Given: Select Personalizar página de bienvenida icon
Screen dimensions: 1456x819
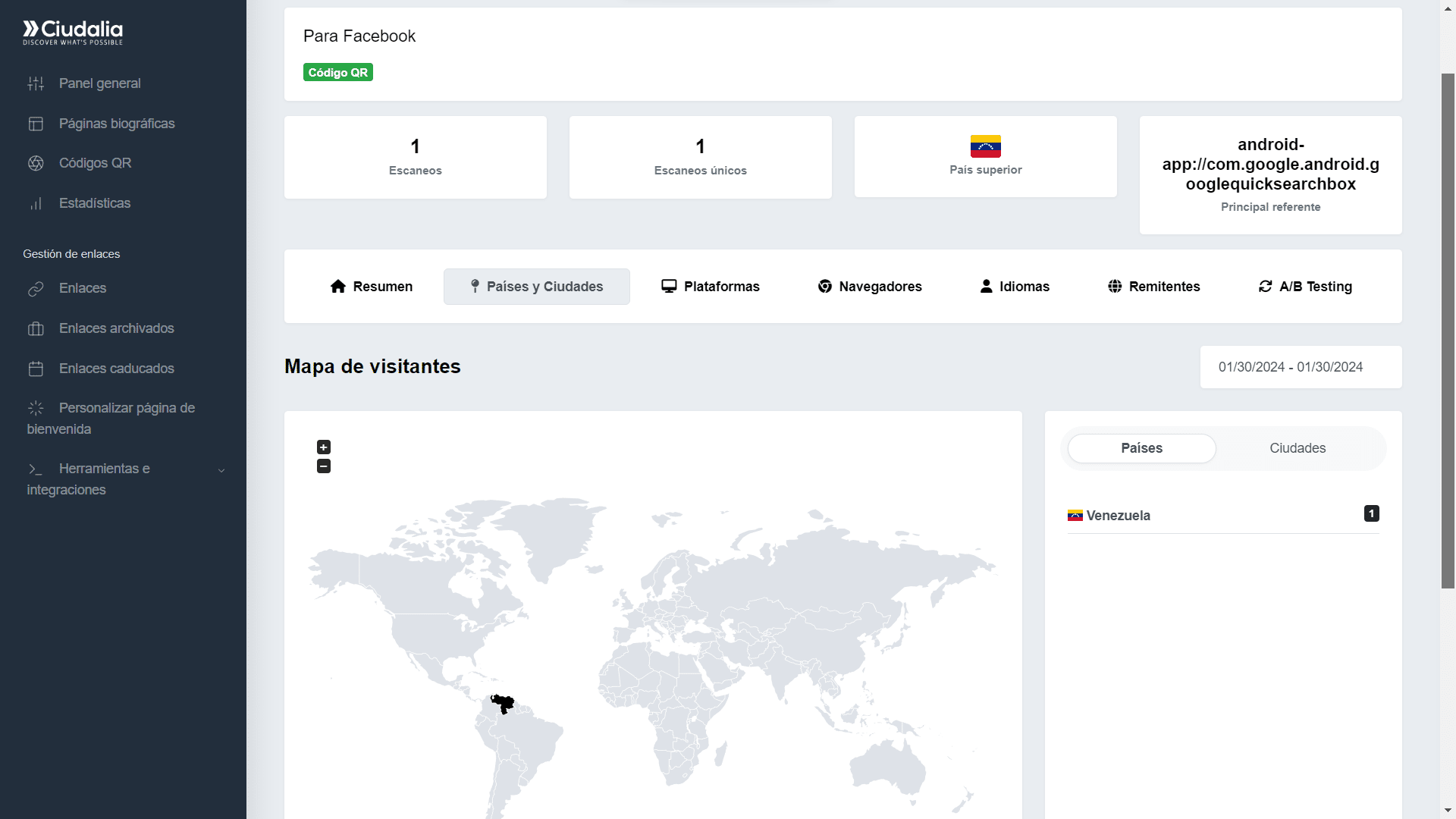Looking at the screenshot, I should pos(36,408).
